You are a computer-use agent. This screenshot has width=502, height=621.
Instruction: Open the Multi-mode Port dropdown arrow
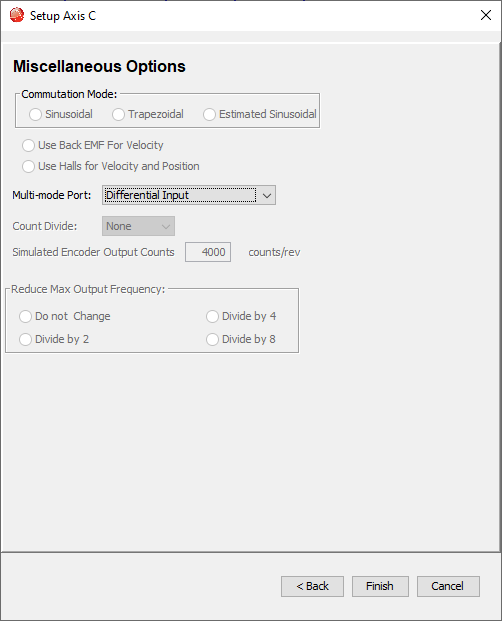click(267, 195)
